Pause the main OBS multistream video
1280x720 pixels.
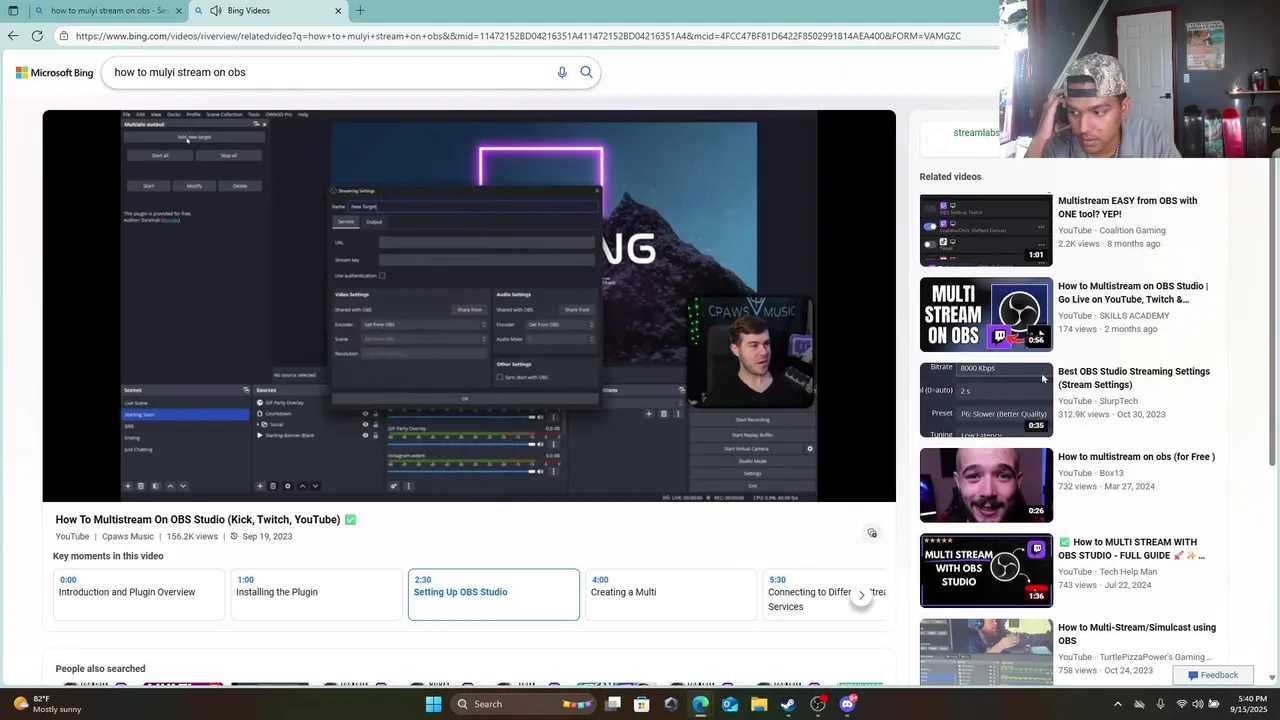[x=469, y=306]
